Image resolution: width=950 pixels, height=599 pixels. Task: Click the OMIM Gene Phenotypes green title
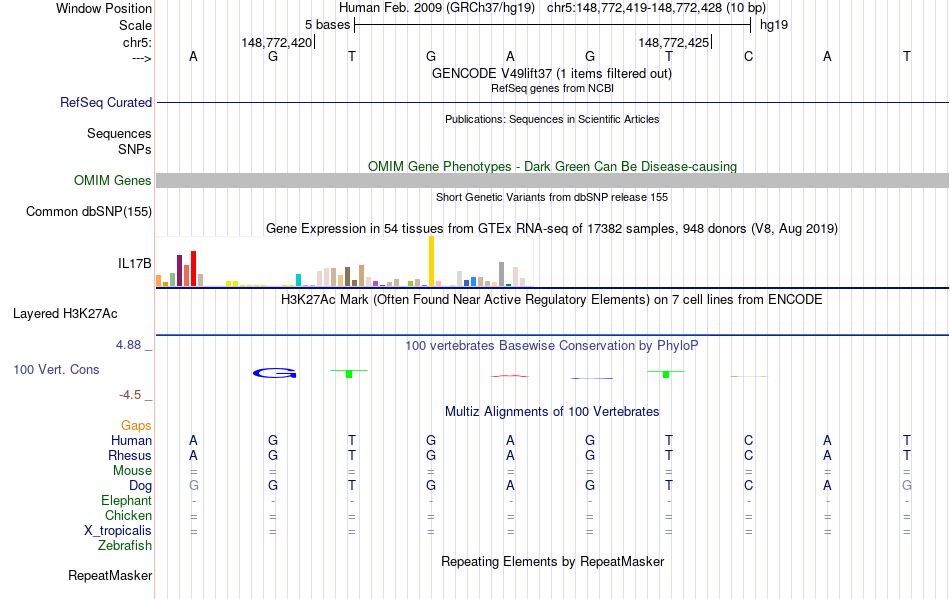pyautogui.click(x=552, y=167)
